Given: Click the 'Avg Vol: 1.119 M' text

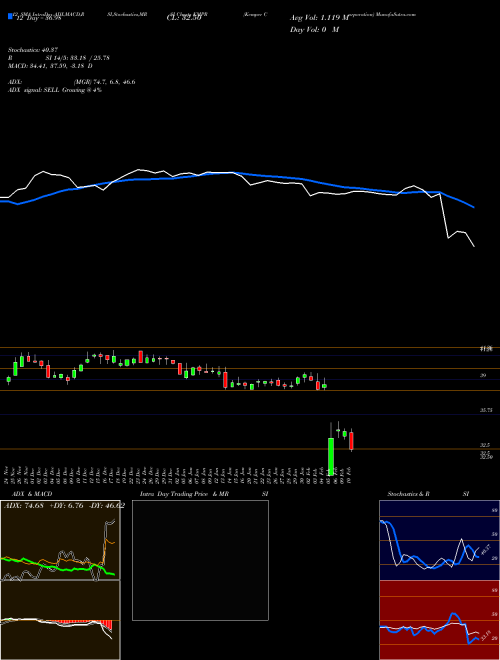Looking at the screenshot, I should (x=319, y=18).
